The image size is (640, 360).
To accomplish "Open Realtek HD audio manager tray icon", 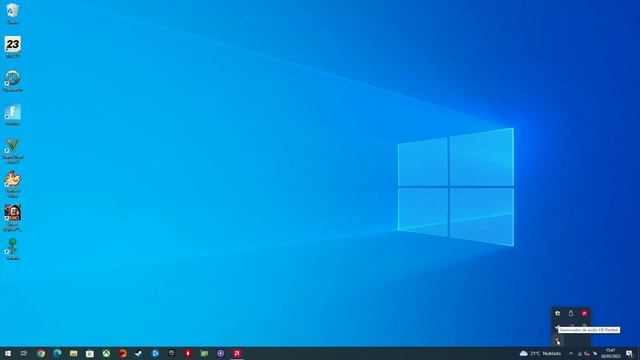I will click(558, 340).
